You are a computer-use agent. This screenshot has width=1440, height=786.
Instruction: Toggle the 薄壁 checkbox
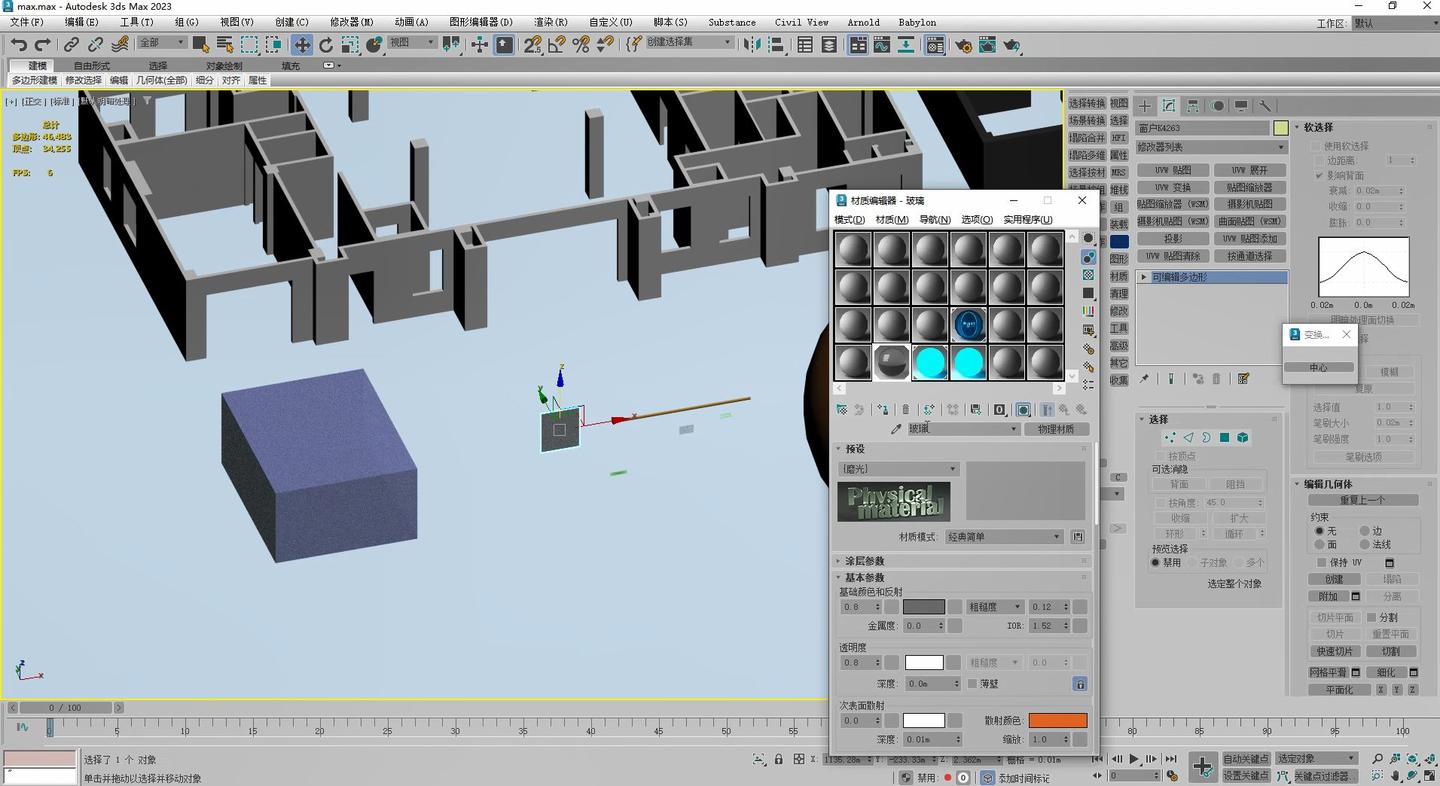(972, 684)
